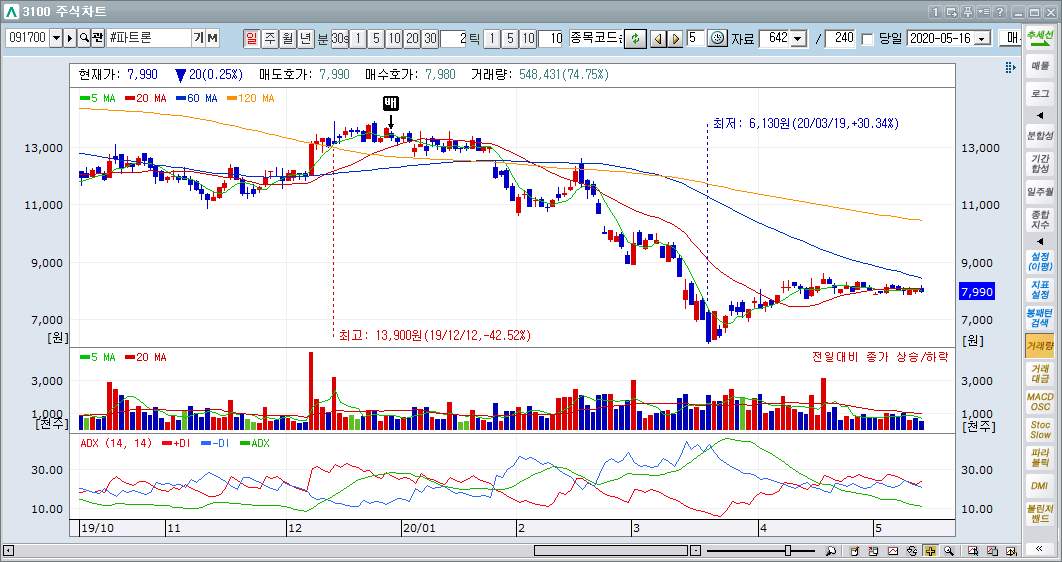This screenshot has height=562, width=1062.
Task: Open the 종합지수 sidebar tab
Action: coord(1040,219)
